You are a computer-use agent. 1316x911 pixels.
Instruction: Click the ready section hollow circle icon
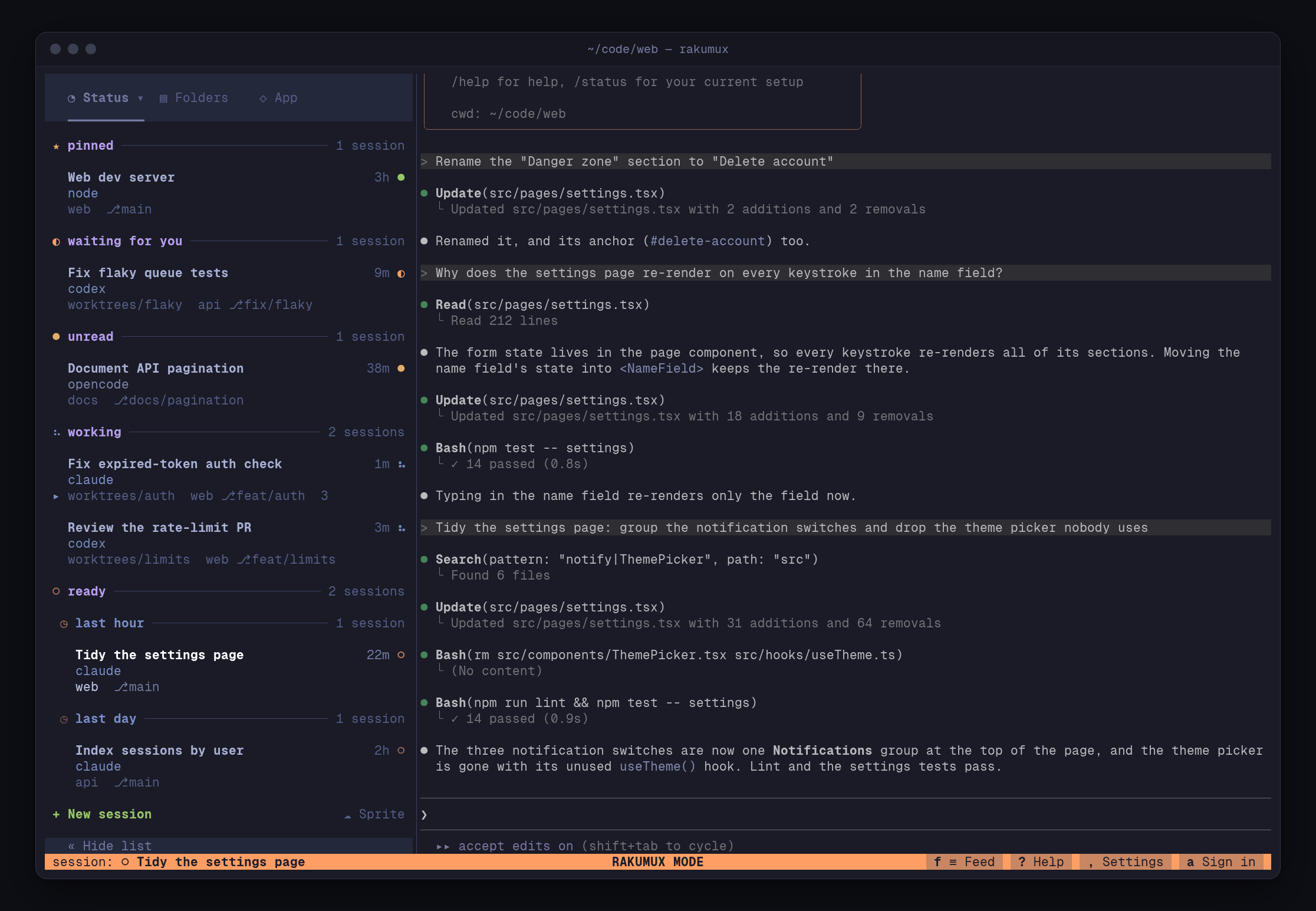coord(56,591)
